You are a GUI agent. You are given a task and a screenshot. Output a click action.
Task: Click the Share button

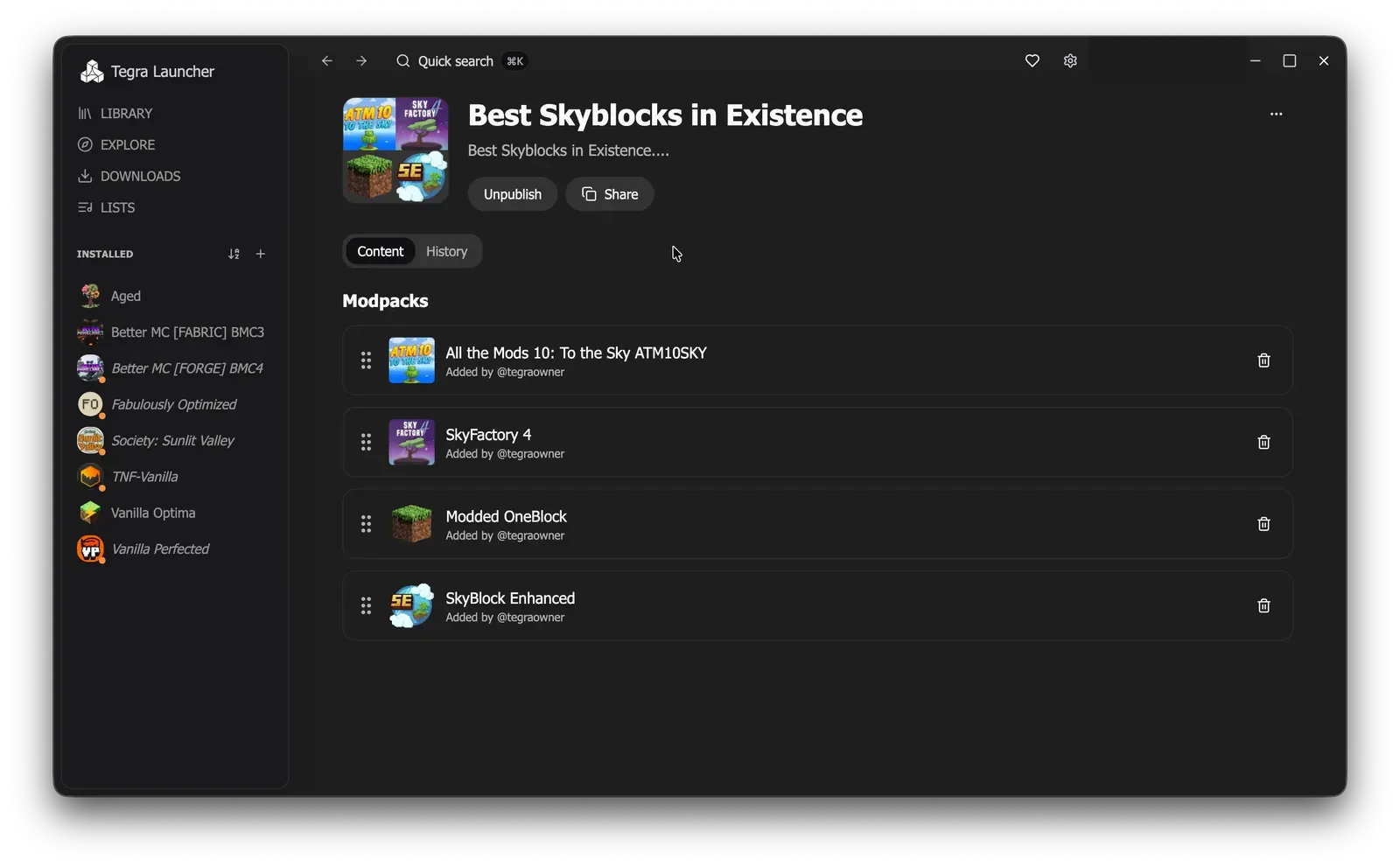point(610,194)
